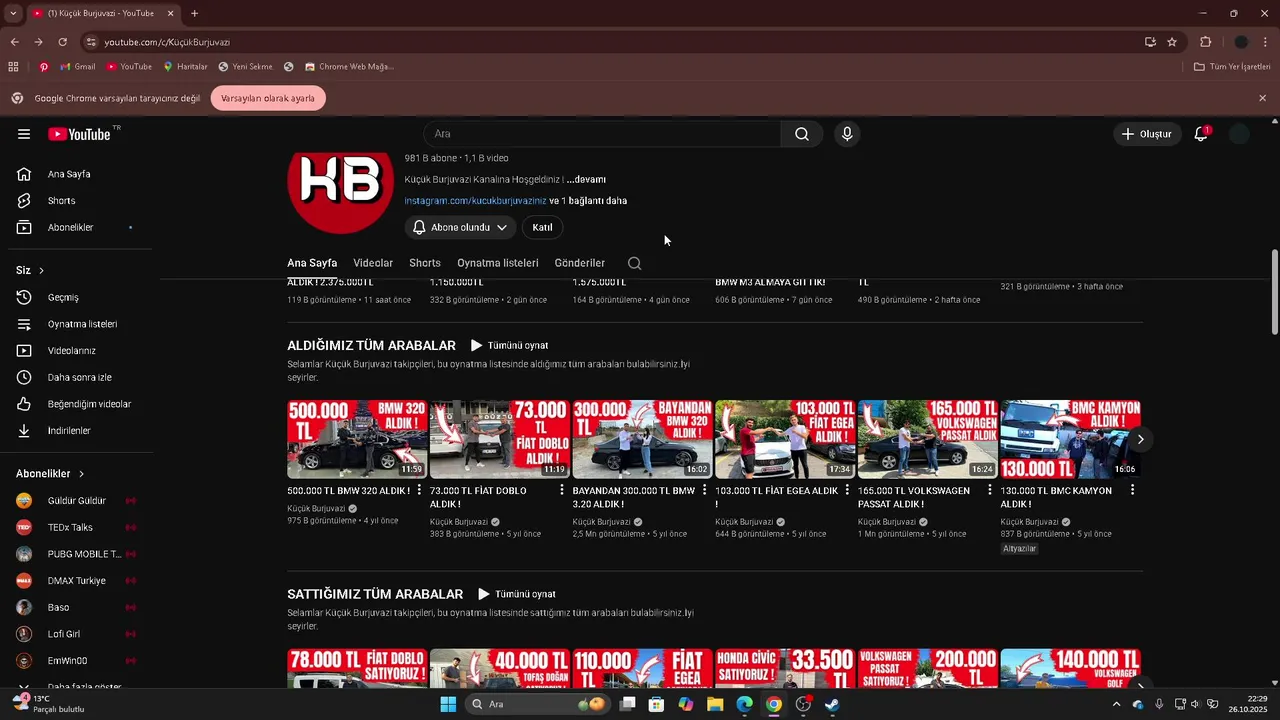
Task: Open Microsoft Edge from the taskbar
Action: pyautogui.click(x=744, y=704)
